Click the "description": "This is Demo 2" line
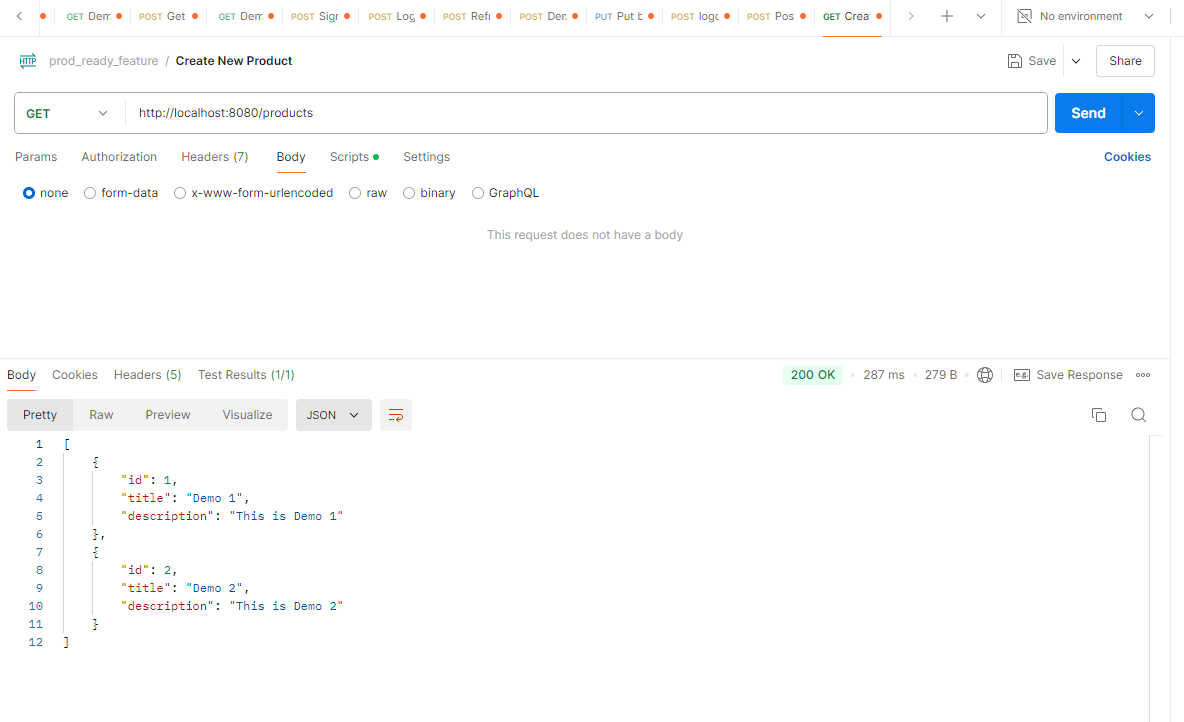 click(x=232, y=606)
